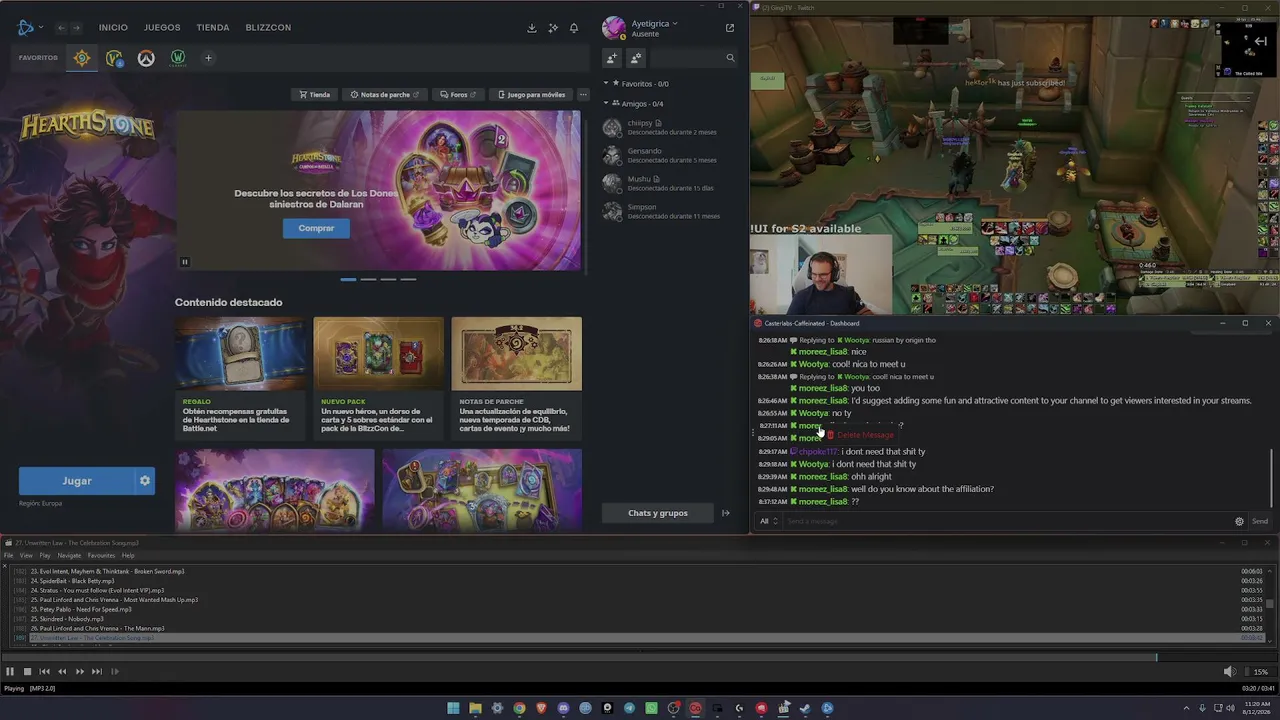Viewport: 1280px width, 720px height.
Task: Collapse the Favoritos friends group
Action: coord(606,84)
